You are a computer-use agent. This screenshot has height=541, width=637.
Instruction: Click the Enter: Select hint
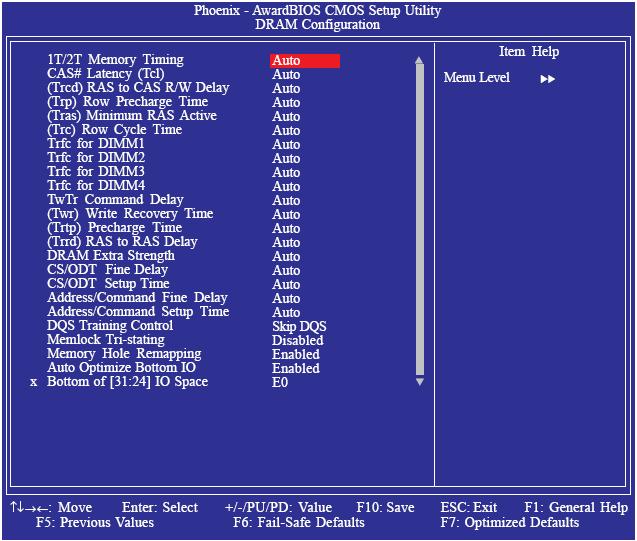(x=160, y=507)
